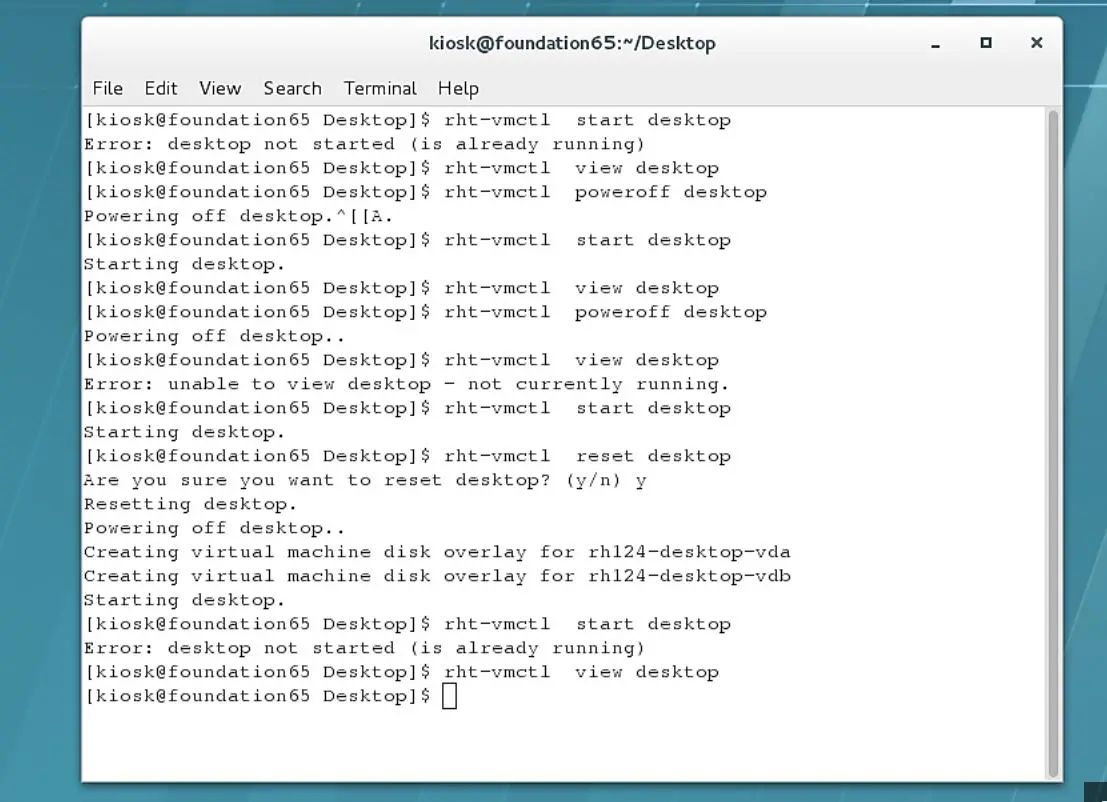Screen dimensions: 1107x802
Task: Minimize the terminal window
Action: pos(935,43)
